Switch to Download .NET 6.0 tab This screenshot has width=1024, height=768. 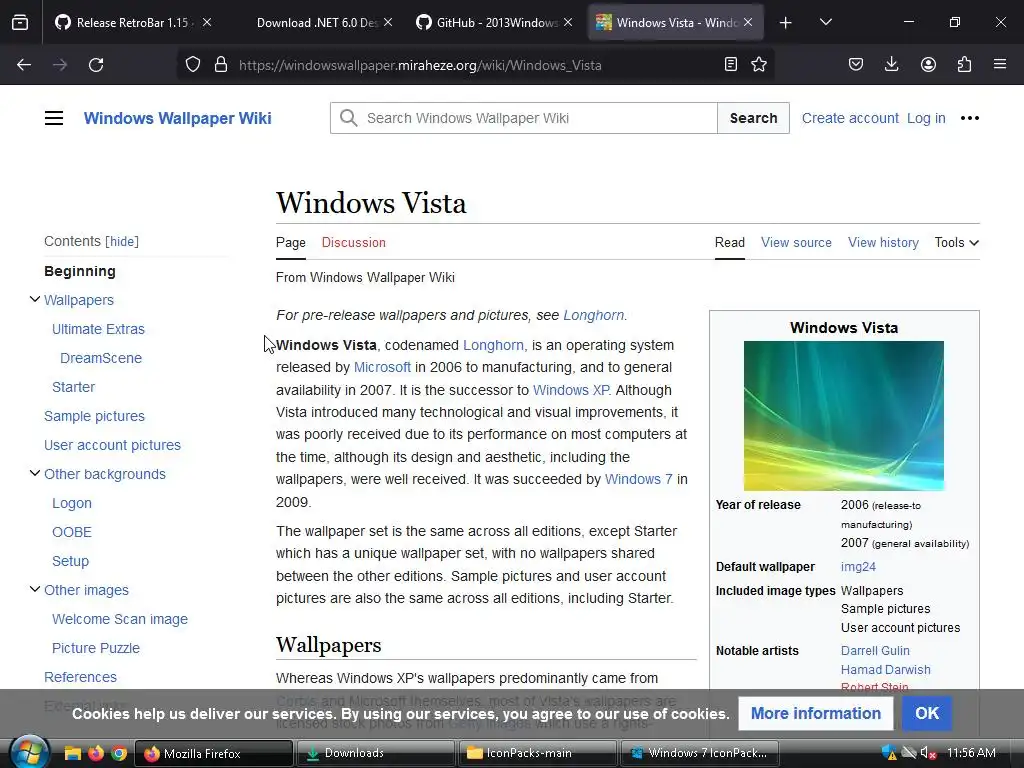tap(317, 22)
